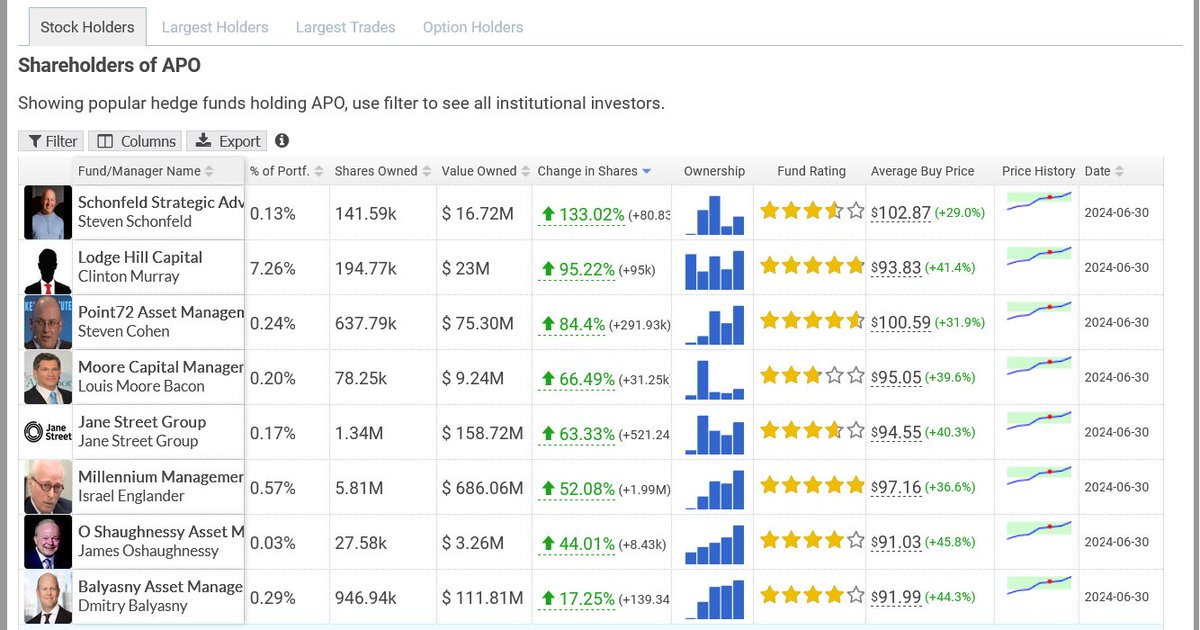
Task: Click Steven Cohen's profile photo
Action: [x=46, y=322]
